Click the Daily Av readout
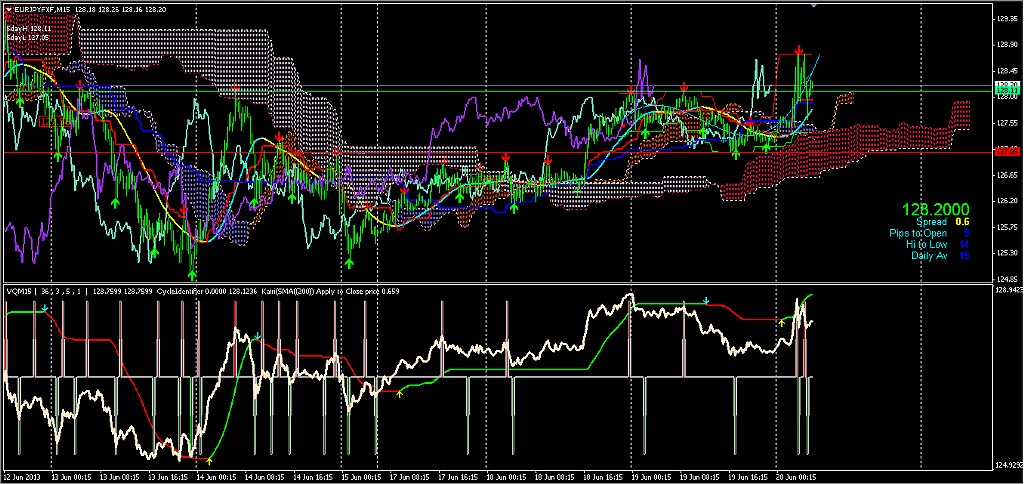The height and width of the screenshot is (484, 1024). click(940, 256)
